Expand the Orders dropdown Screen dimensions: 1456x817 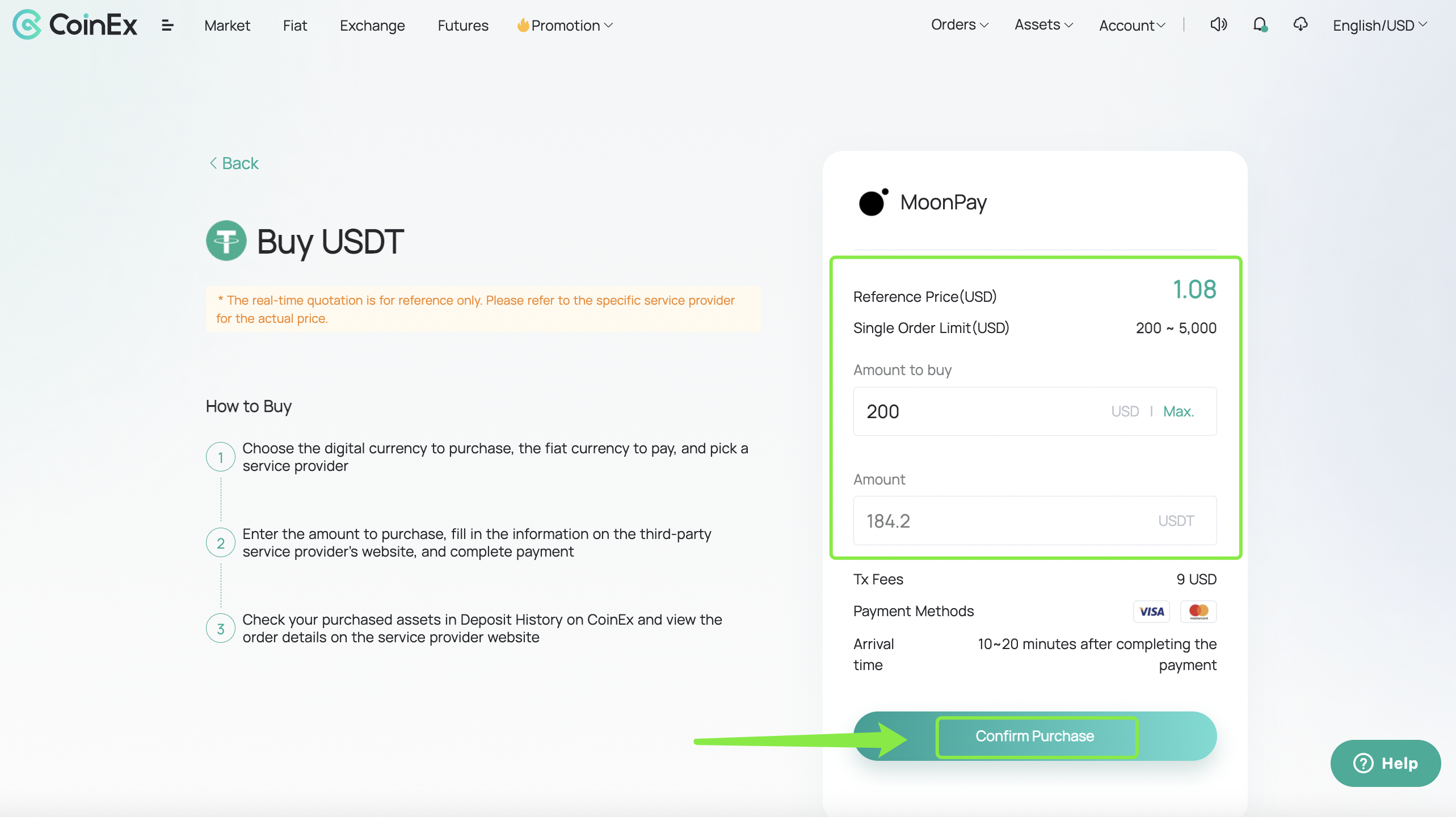[x=960, y=24]
